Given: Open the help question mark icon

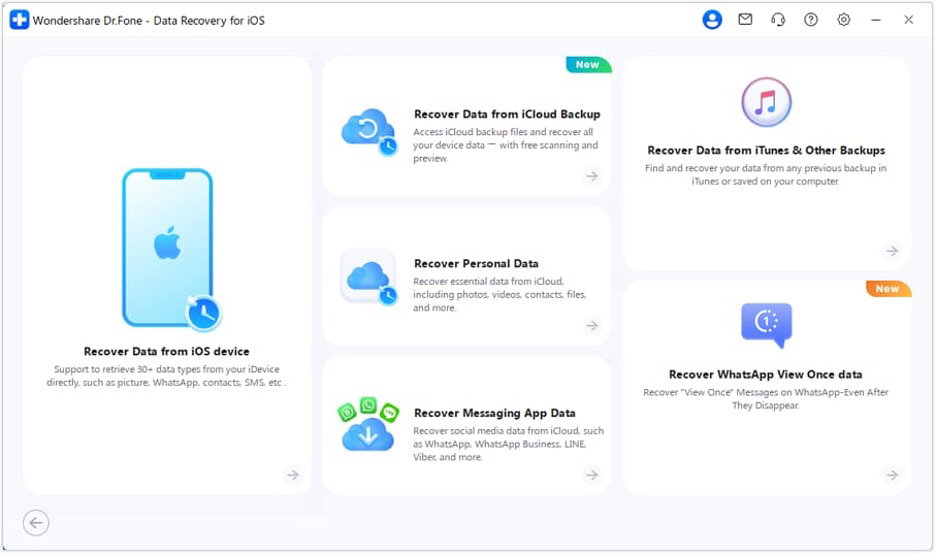Looking at the screenshot, I should tap(811, 20).
